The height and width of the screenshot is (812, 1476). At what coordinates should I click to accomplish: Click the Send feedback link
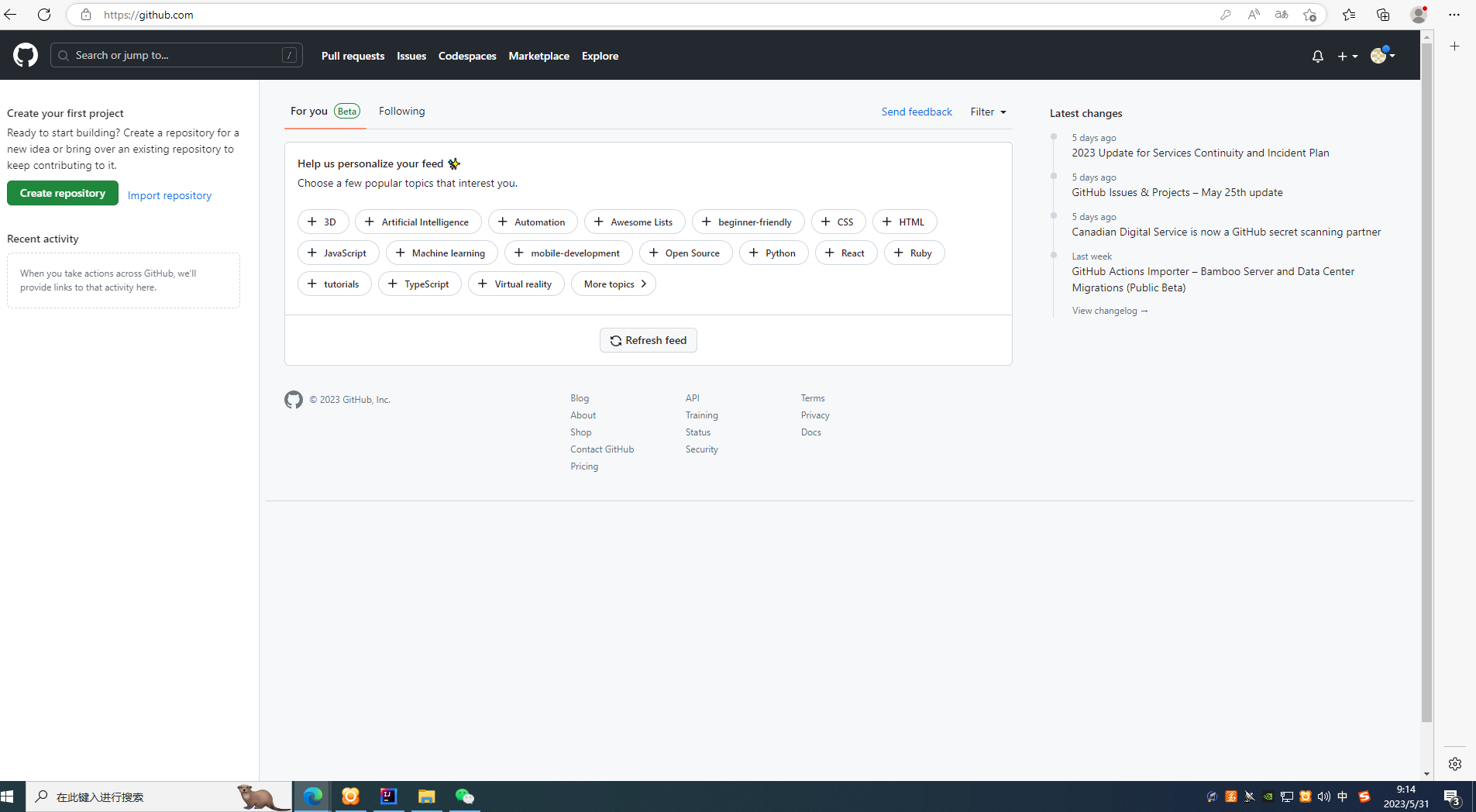click(x=917, y=112)
